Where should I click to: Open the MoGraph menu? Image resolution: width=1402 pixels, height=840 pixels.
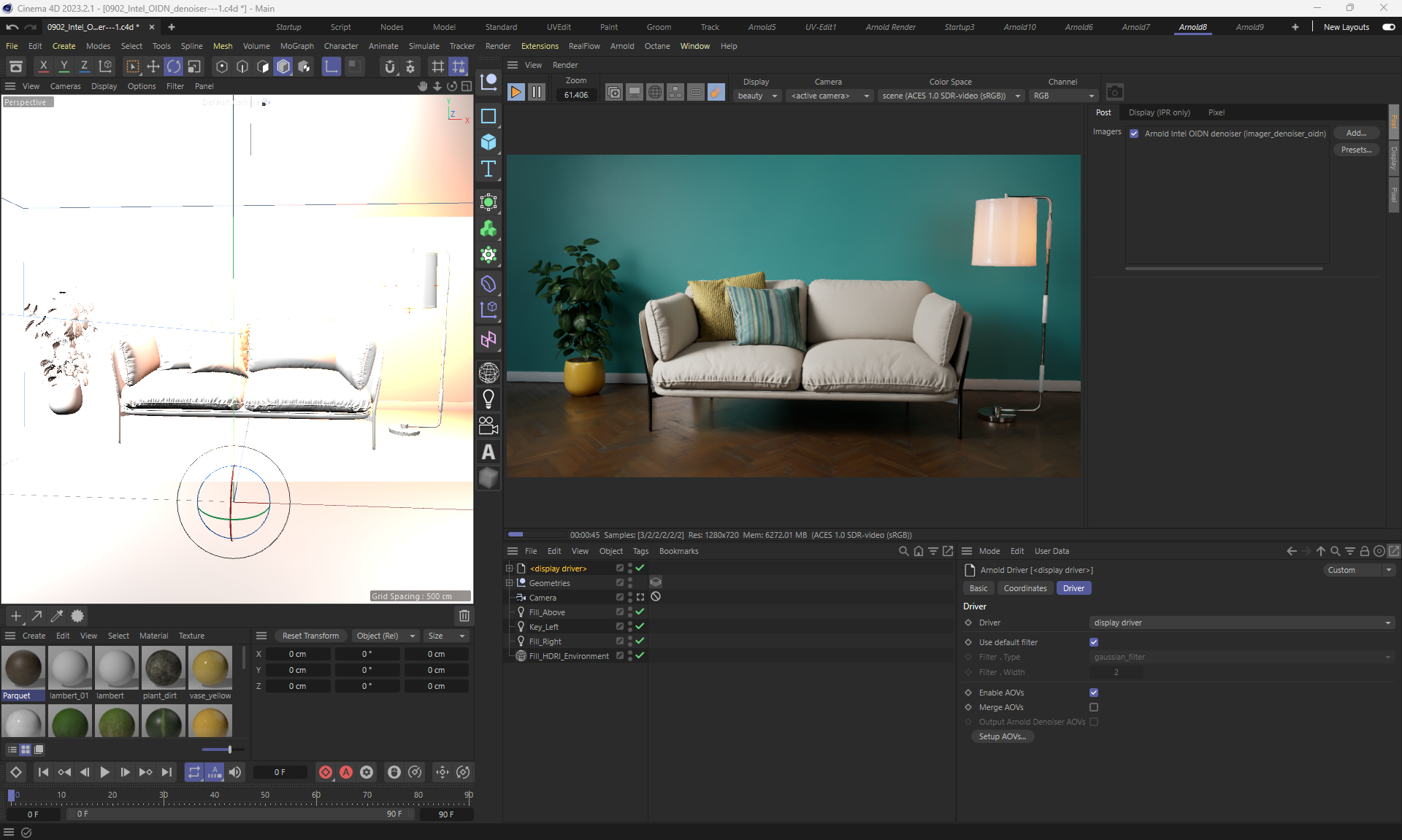click(296, 46)
